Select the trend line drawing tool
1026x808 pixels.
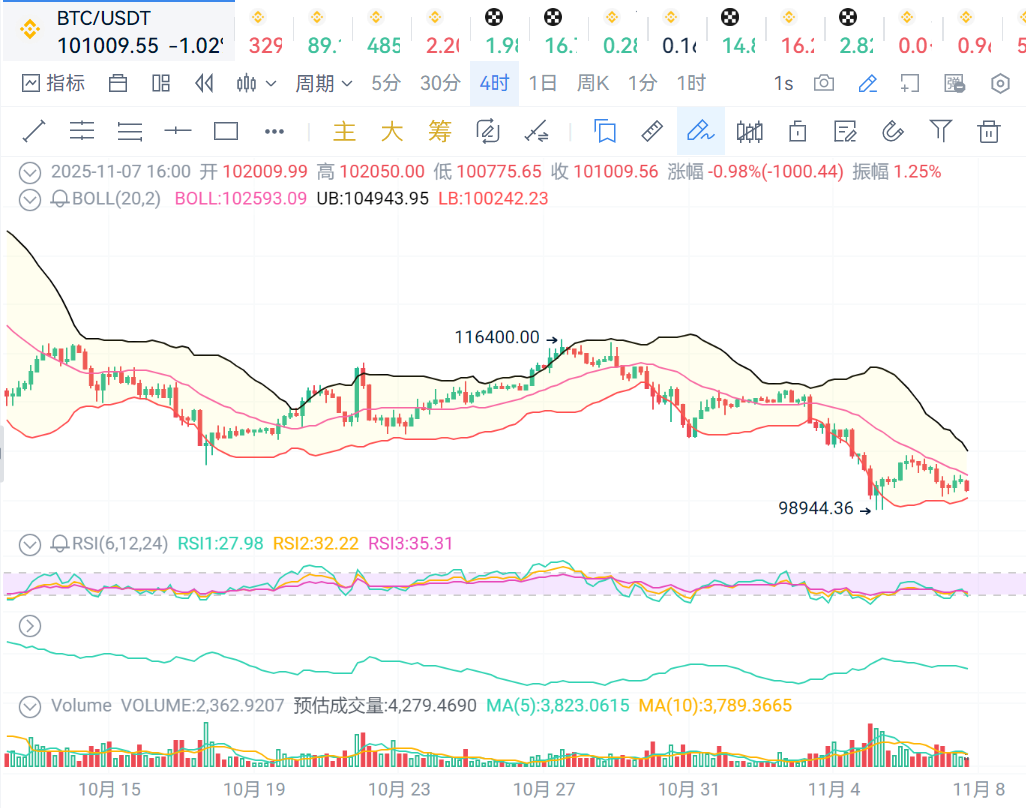tap(34, 131)
